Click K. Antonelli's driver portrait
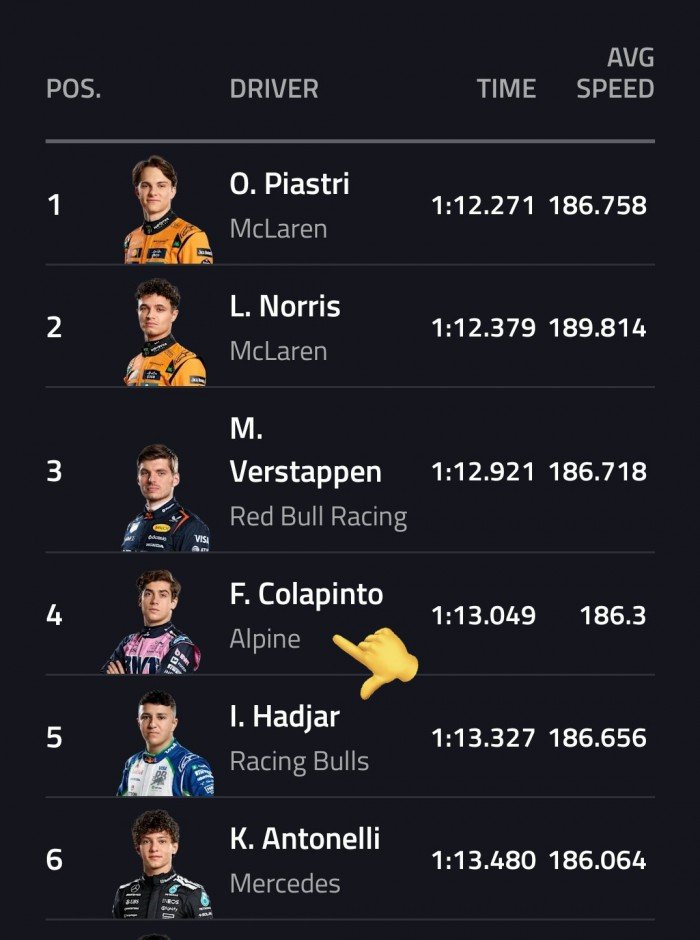 click(x=162, y=865)
